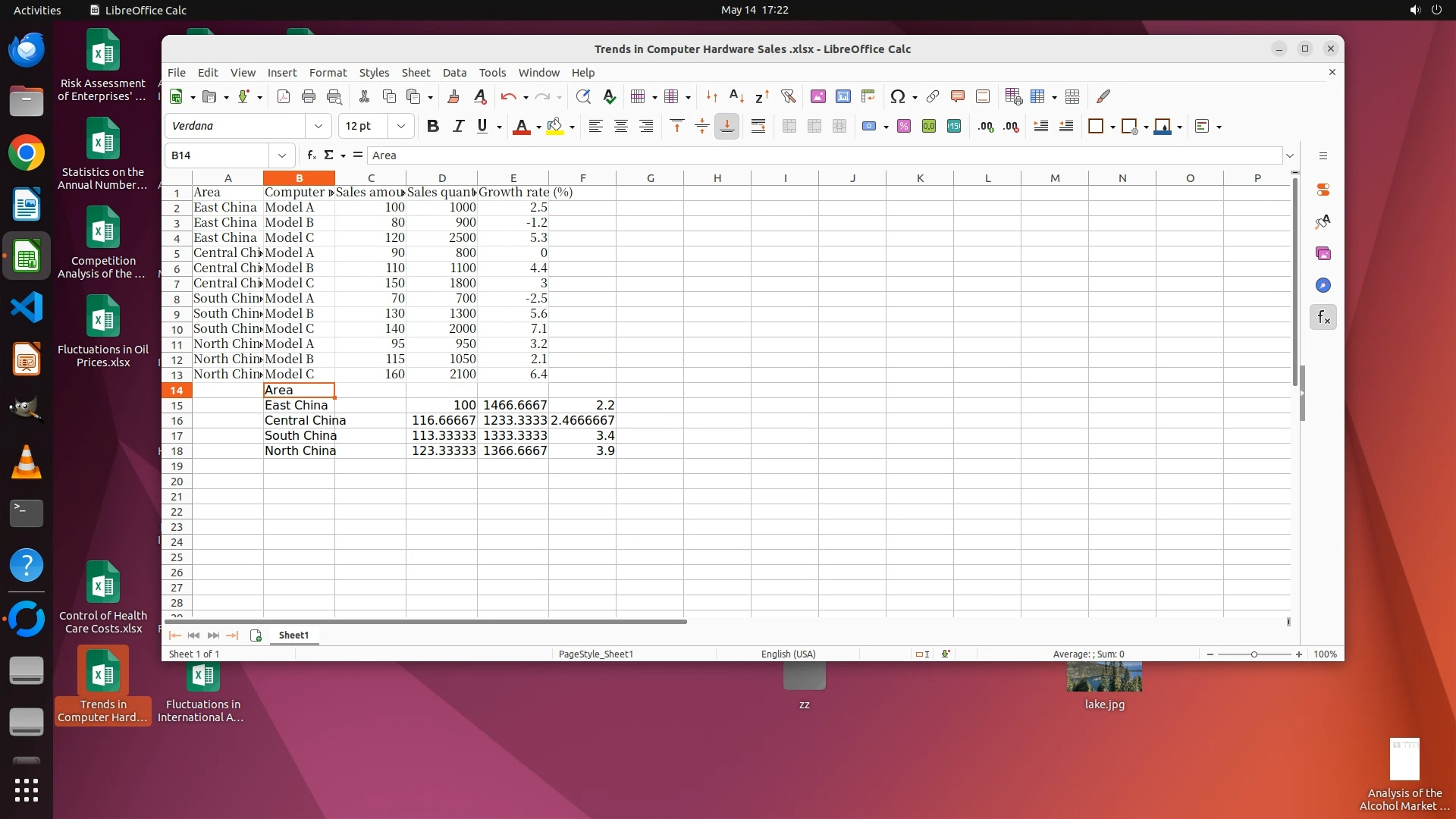Click the Insert Special Character omega icon

click(898, 96)
